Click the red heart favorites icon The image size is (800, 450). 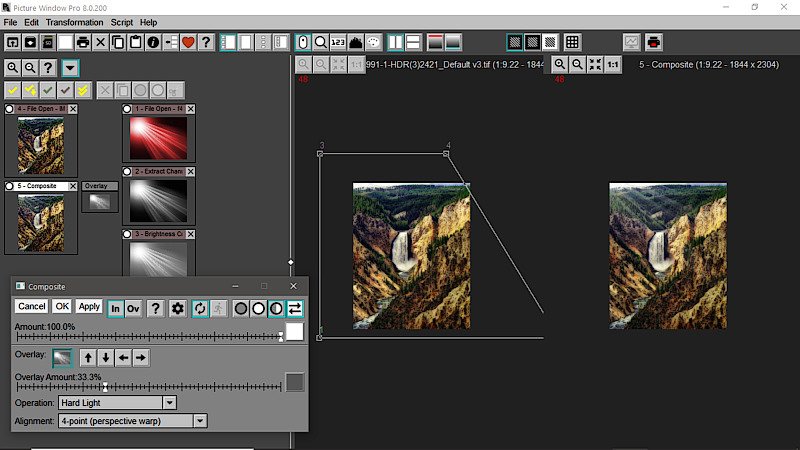coord(187,42)
